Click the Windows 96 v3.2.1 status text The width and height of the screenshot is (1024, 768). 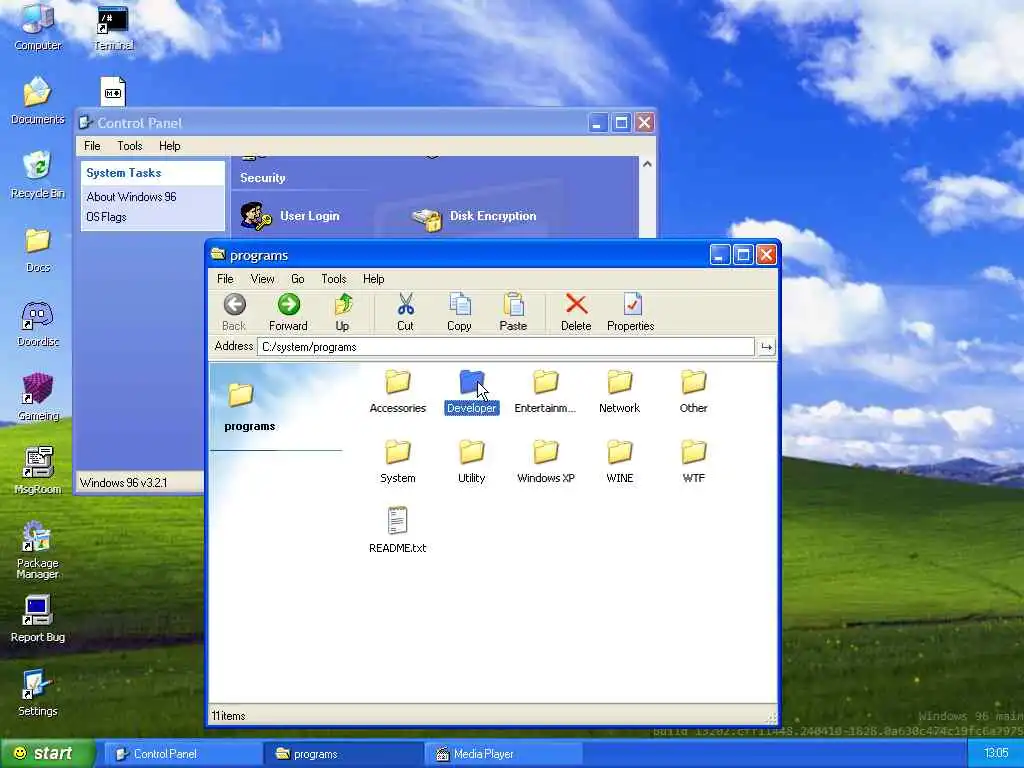(x=123, y=483)
